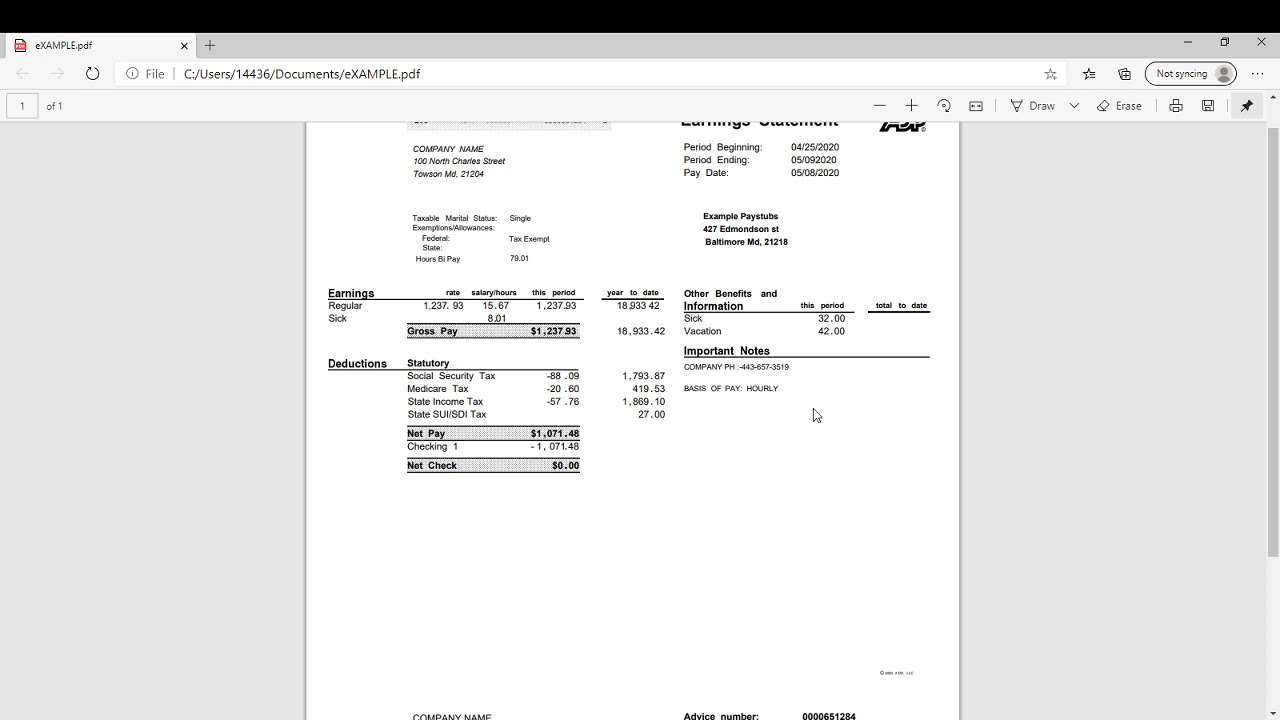Image resolution: width=1280 pixels, height=720 pixels.
Task: Click the Hours Bi Pay 79.01 value
Action: pos(519,258)
